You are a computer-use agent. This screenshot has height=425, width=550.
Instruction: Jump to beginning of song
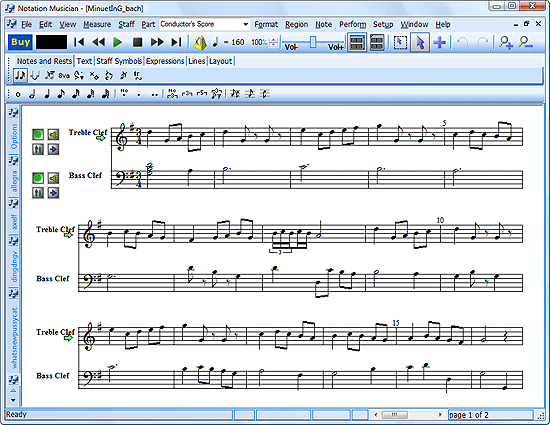[x=79, y=42]
